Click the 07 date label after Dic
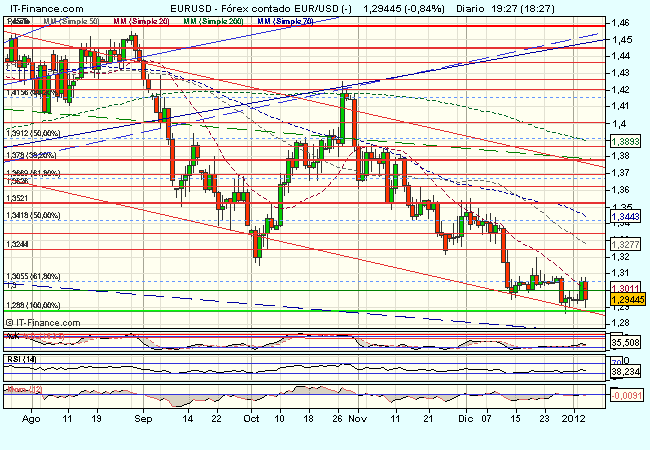650x450 pixels. pos(487,419)
